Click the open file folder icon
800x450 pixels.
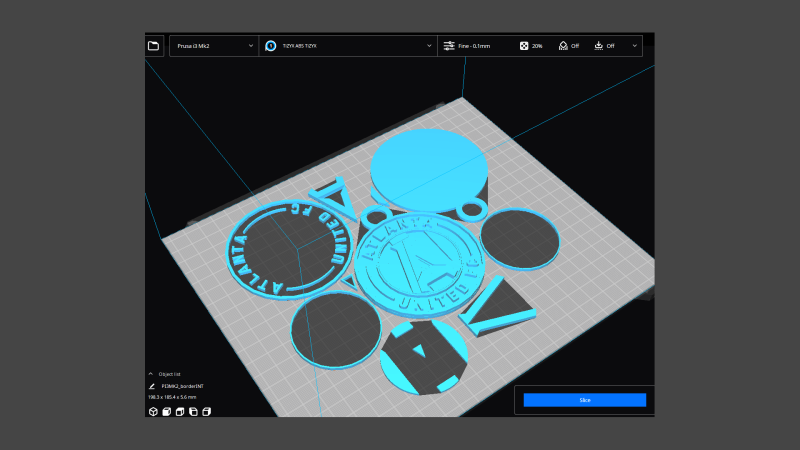[153, 46]
